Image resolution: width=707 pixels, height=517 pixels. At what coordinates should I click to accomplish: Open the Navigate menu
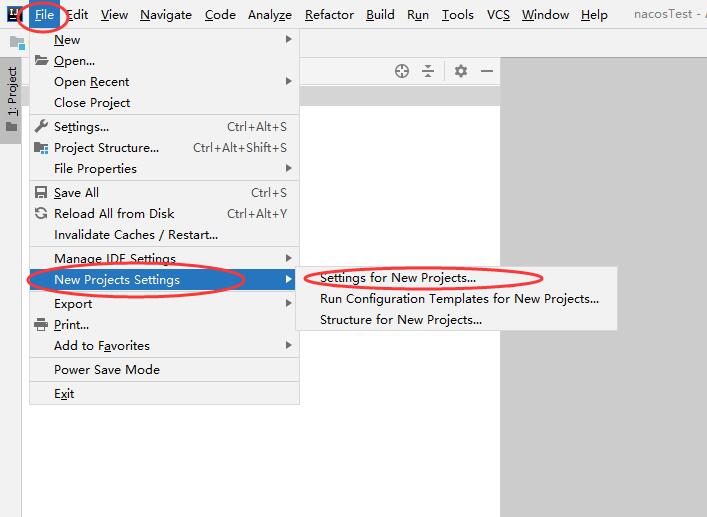(166, 15)
